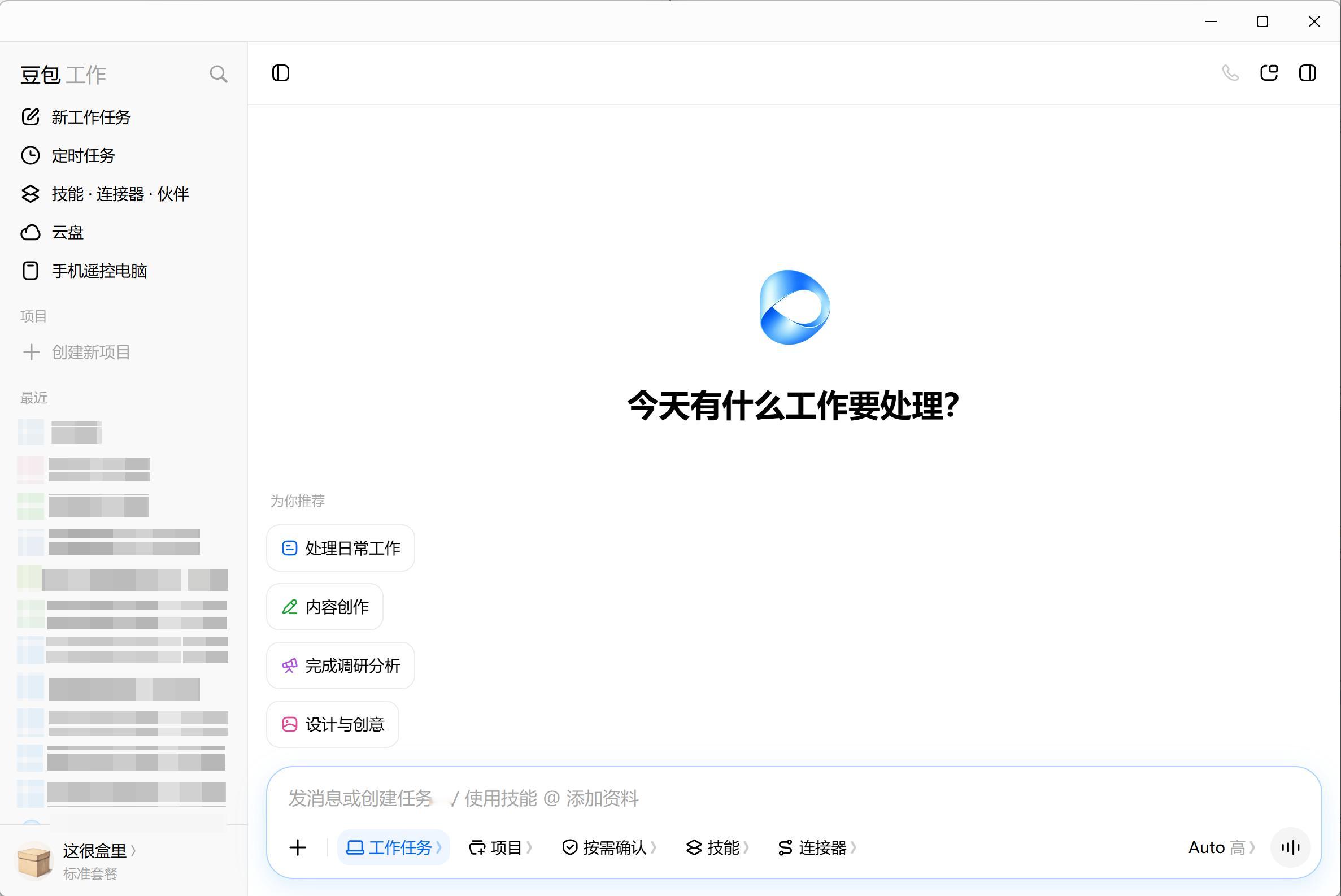
Task: Click the 豆包 工作 title
Action: (x=63, y=75)
